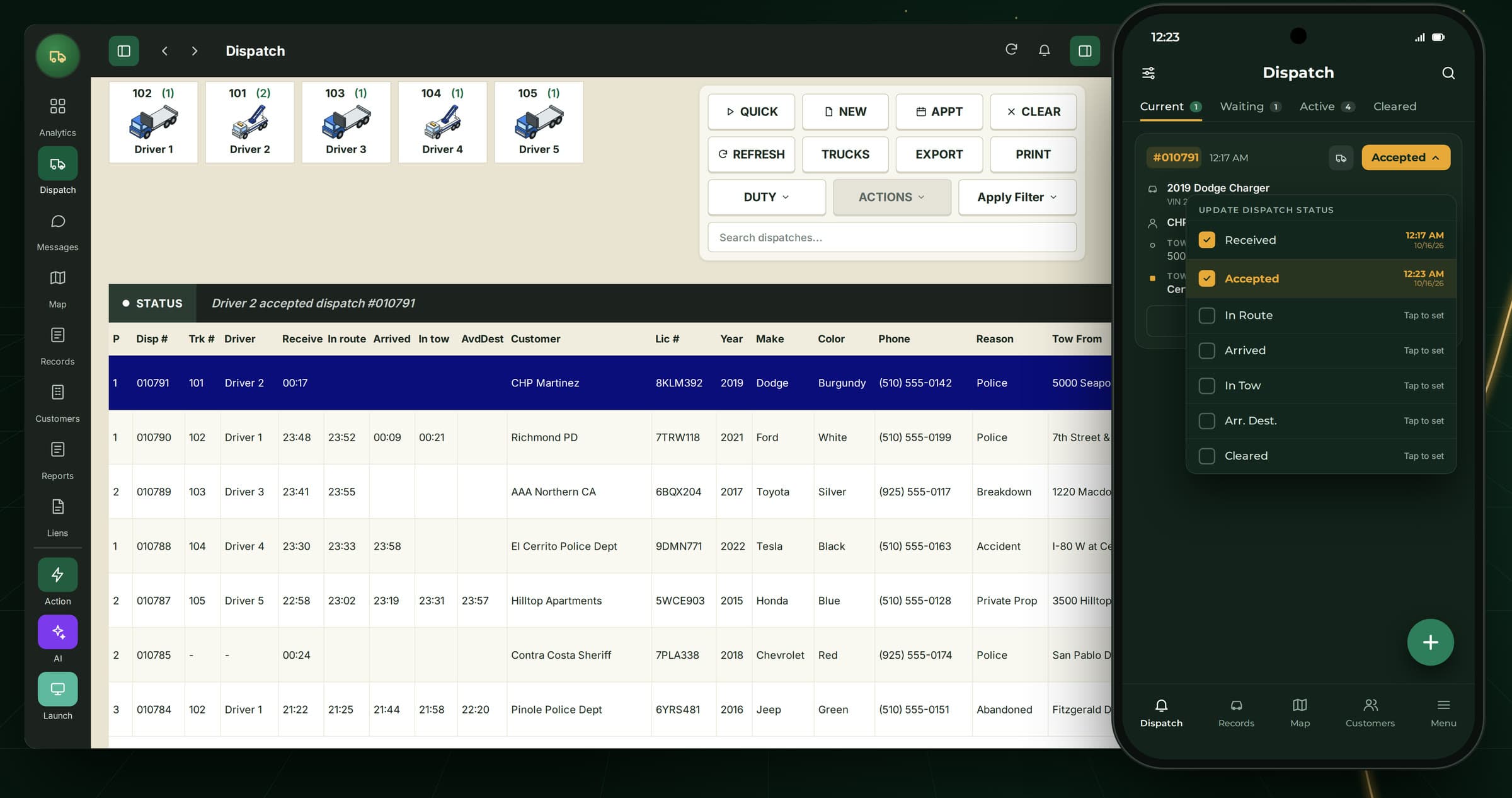Screen dimensions: 1512x798
Task: Click the REFRESH button
Action: [x=751, y=154]
